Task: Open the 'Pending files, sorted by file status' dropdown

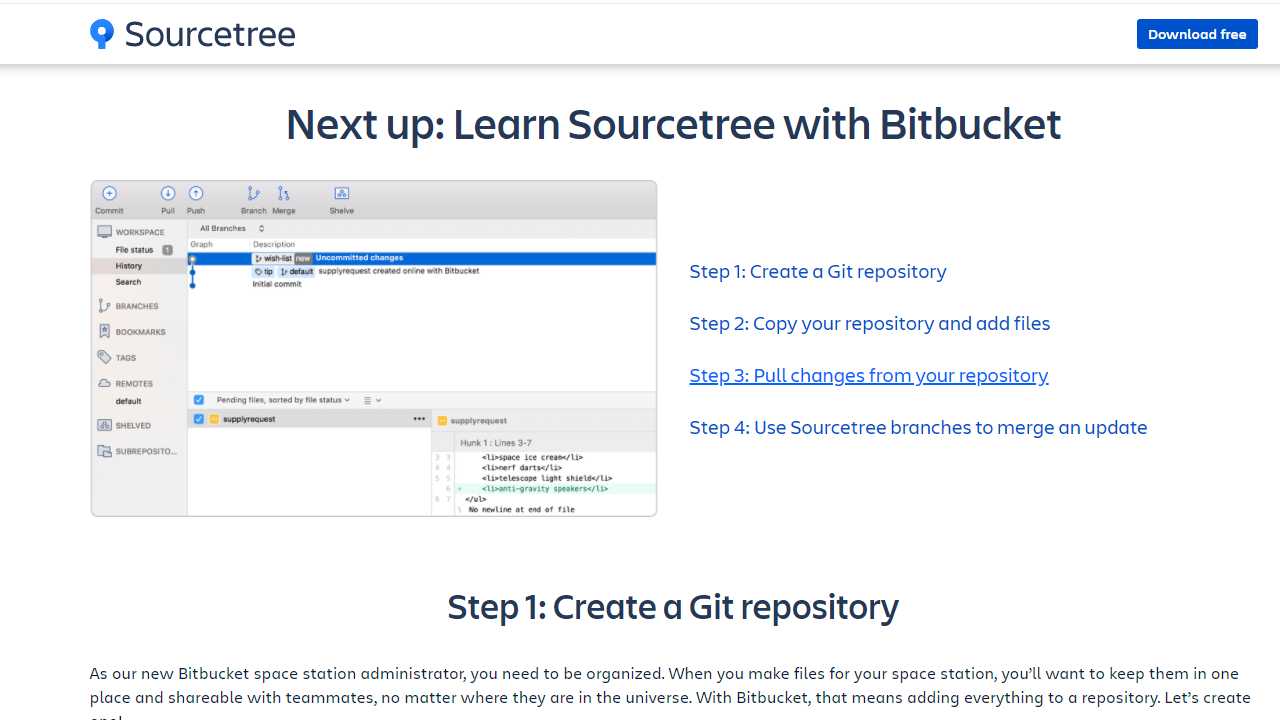Action: pyautogui.click(x=281, y=400)
